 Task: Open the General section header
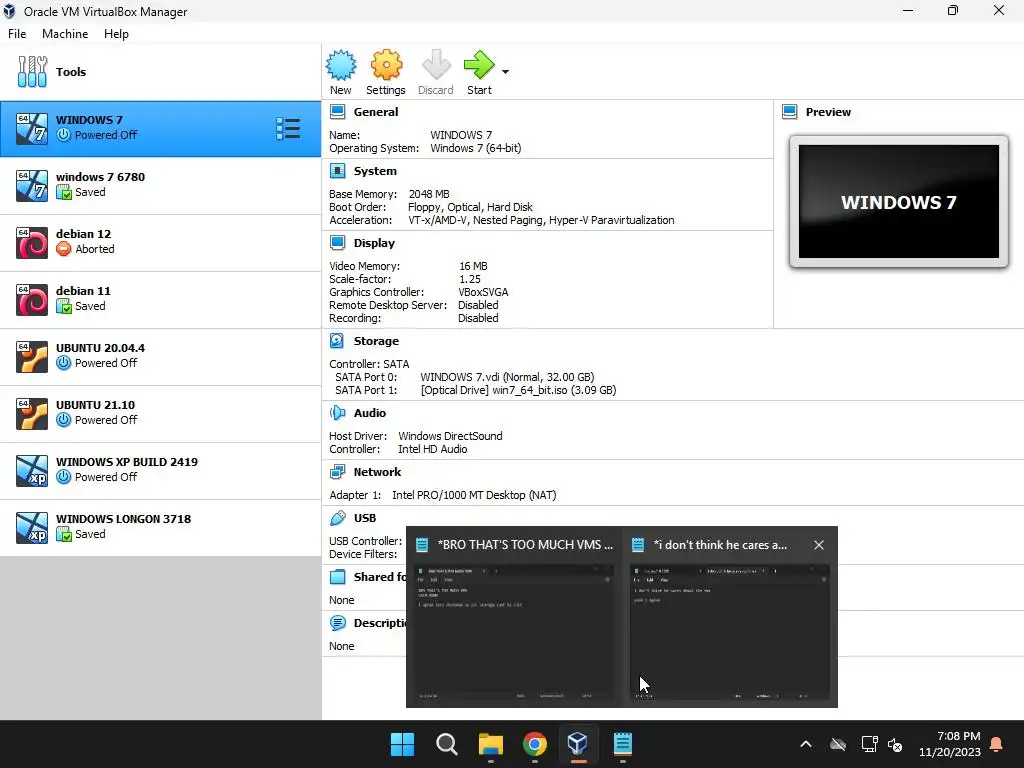[376, 112]
